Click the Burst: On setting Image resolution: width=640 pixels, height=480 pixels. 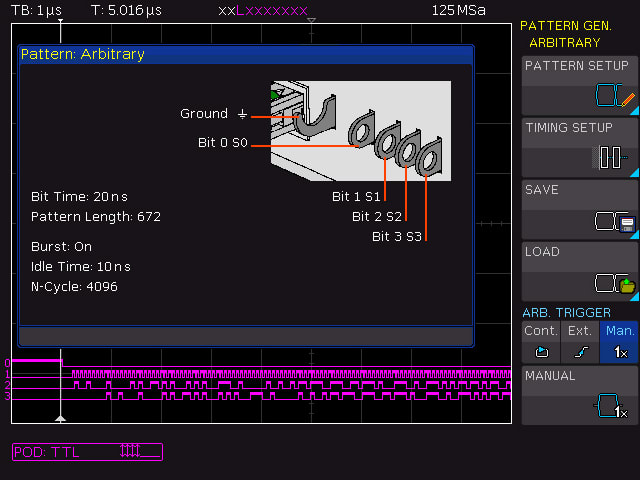61,247
